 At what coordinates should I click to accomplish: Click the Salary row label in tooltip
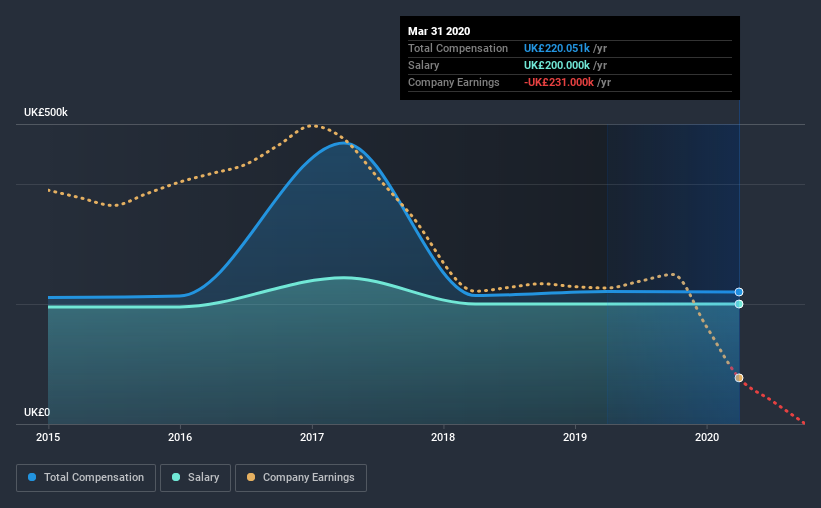[424, 65]
